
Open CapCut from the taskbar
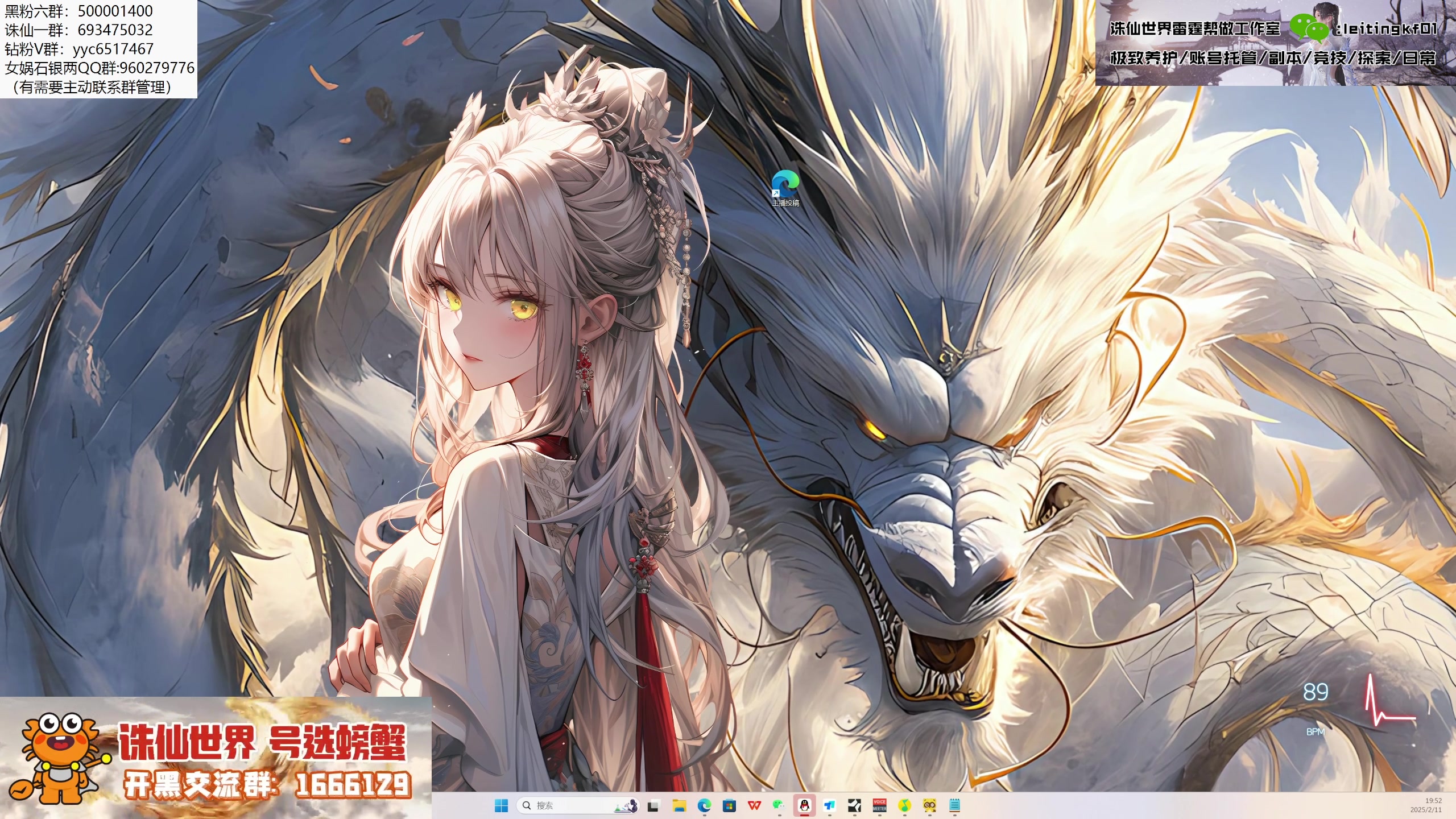pos(855,806)
